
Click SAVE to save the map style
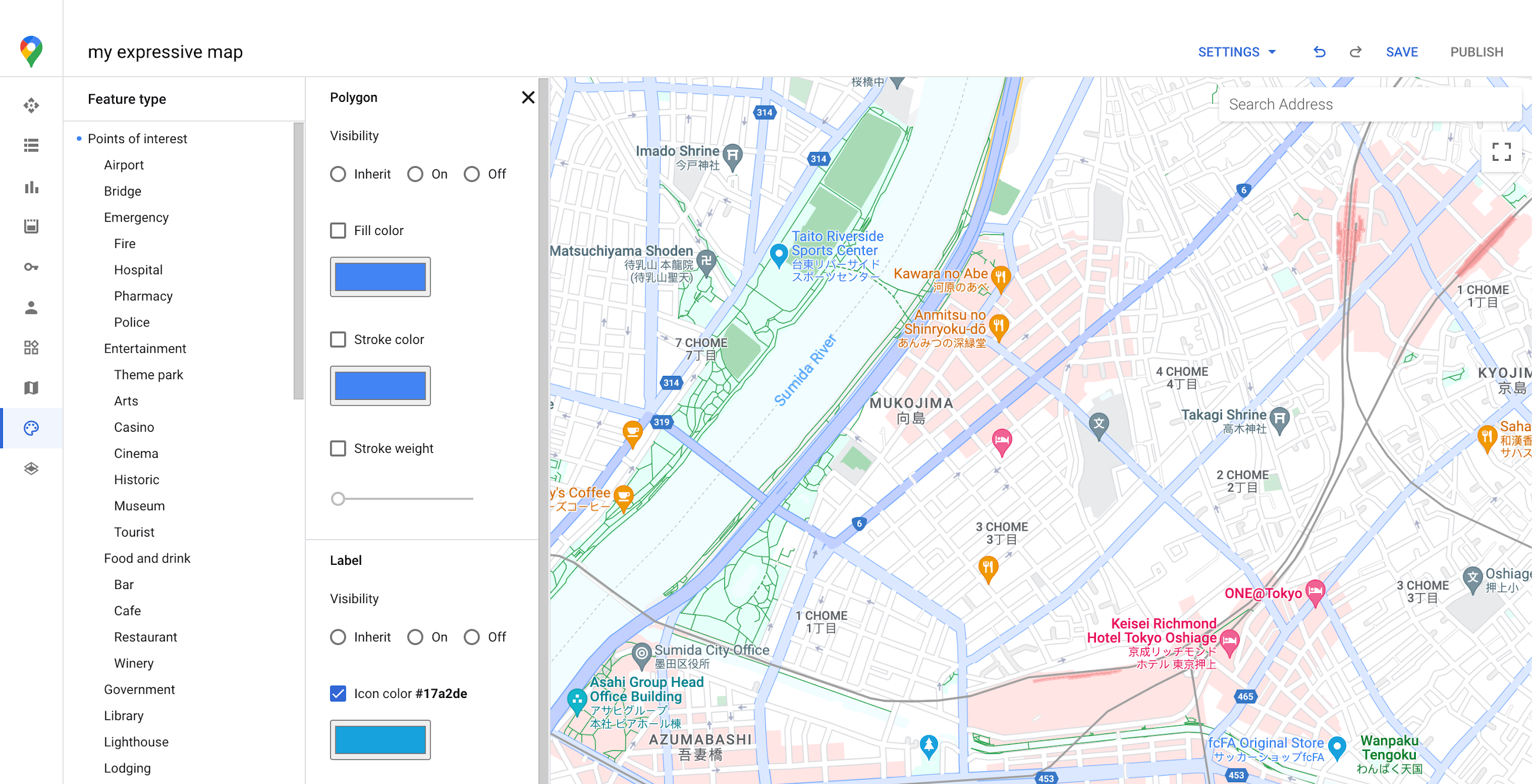[x=1402, y=52]
